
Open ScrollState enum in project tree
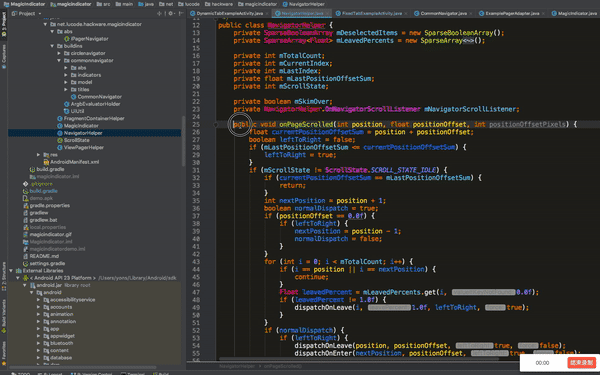pos(73,140)
